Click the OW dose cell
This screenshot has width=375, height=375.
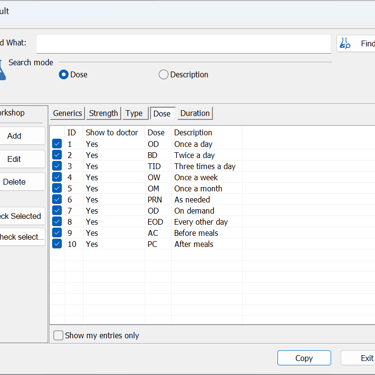click(x=154, y=177)
